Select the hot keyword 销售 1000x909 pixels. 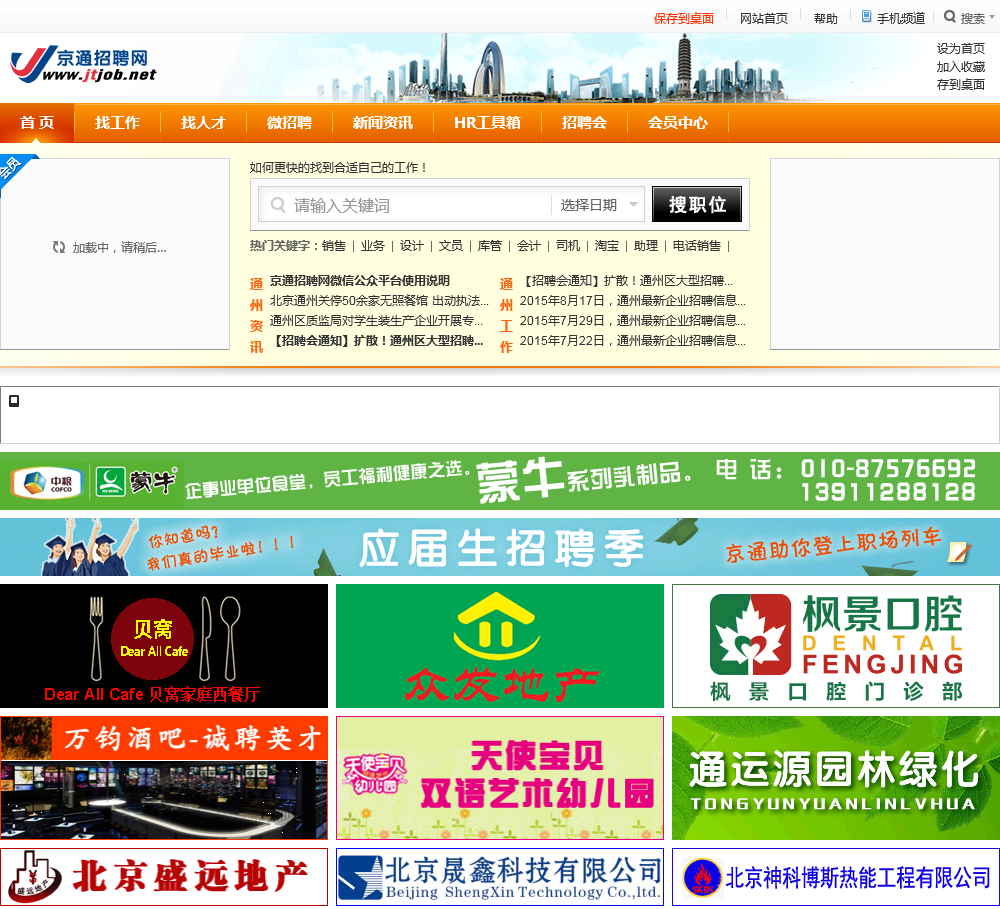point(334,246)
